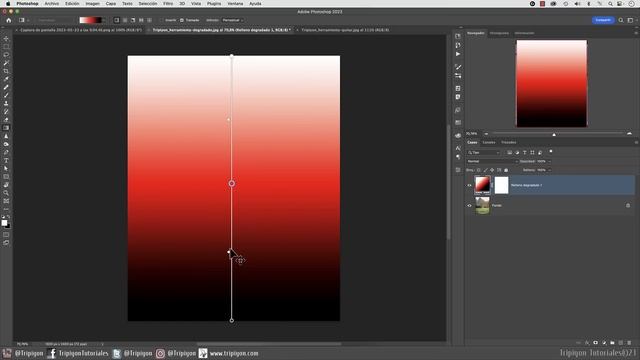Open the Opacidad value dropdown
Image resolution: width=640 pixels, height=360 pixels.
click(x=549, y=161)
